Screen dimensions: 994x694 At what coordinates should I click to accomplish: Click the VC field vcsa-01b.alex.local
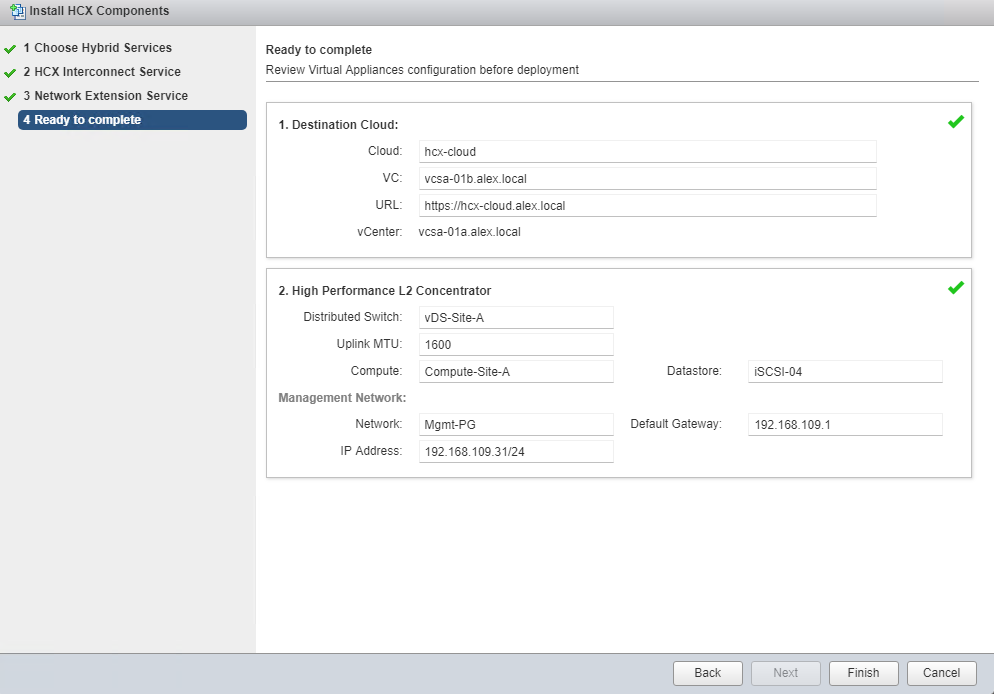(x=647, y=179)
